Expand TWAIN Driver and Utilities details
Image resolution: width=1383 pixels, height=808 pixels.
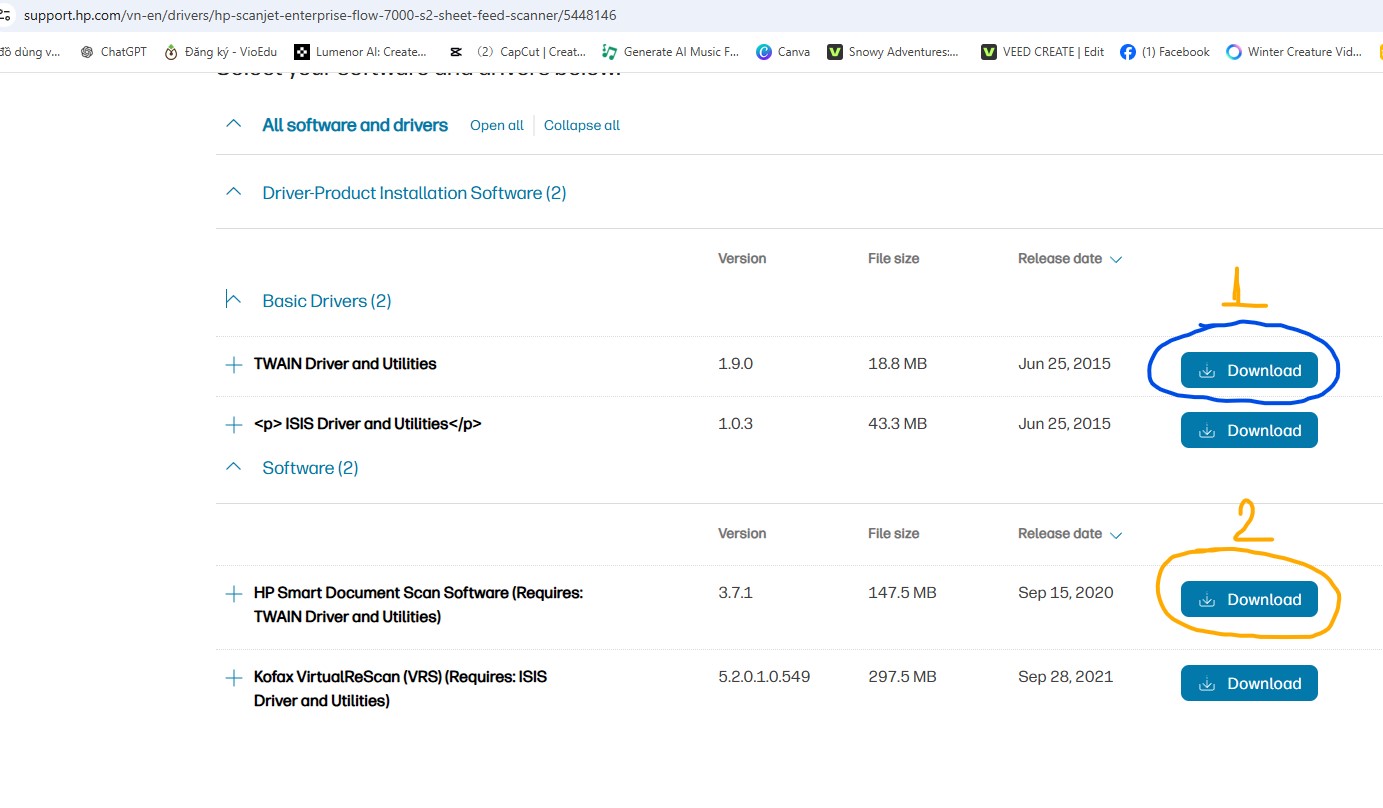pyautogui.click(x=234, y=365)
